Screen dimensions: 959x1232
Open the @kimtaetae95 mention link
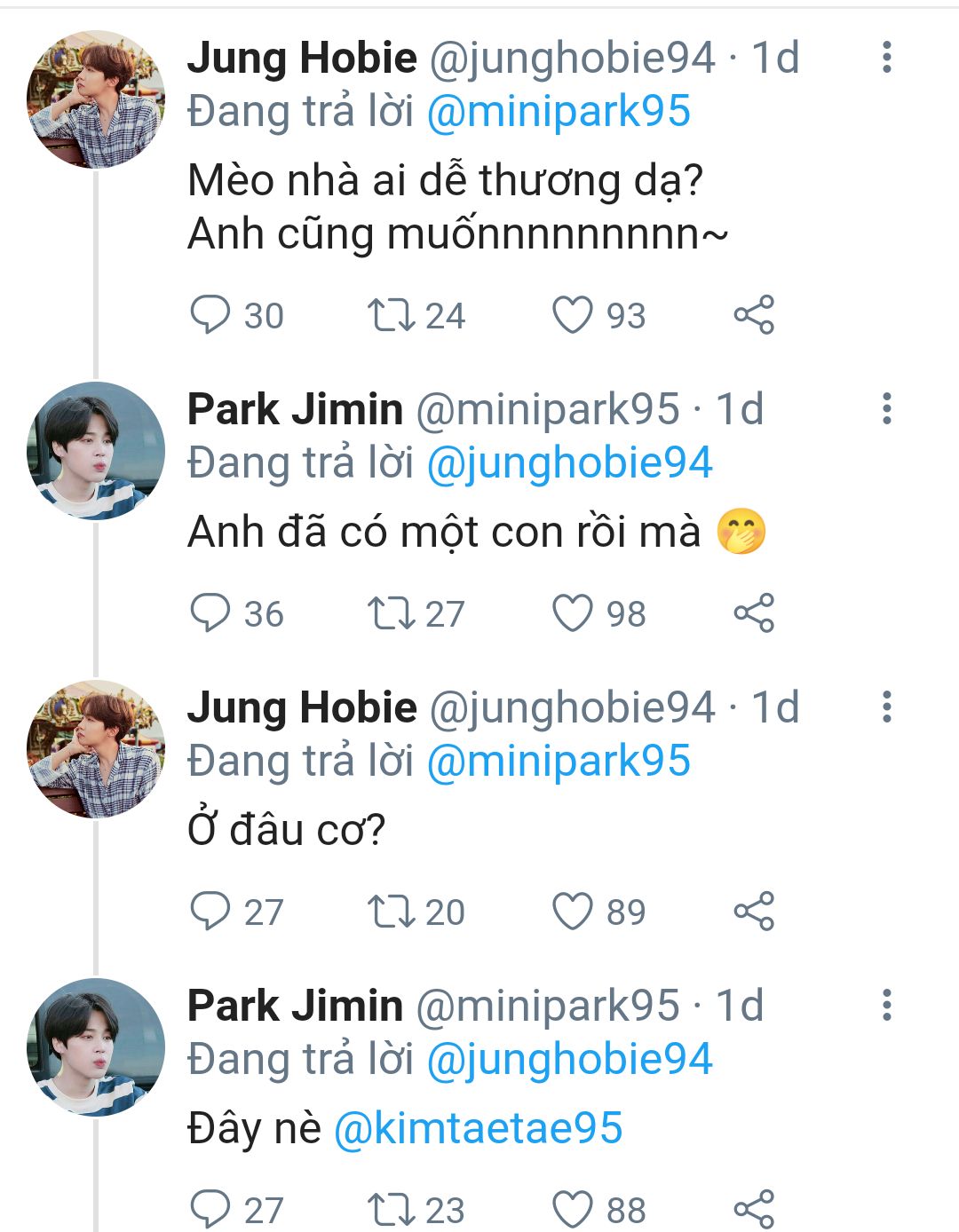tap(478, 1128)
